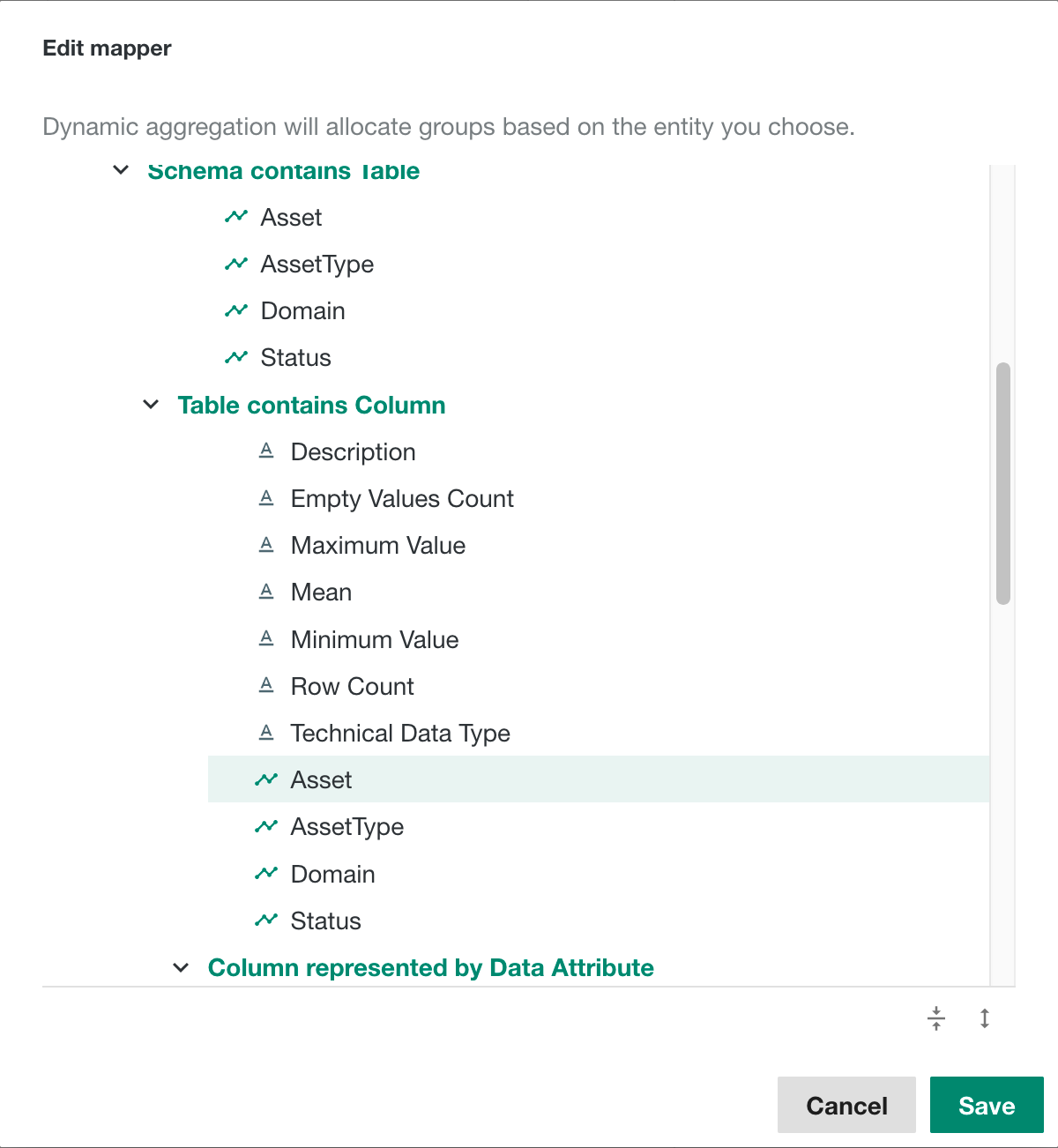The image size is (1058, 1148).
Task: Click the attribute icon next to Description
Action: click(266, 451)
